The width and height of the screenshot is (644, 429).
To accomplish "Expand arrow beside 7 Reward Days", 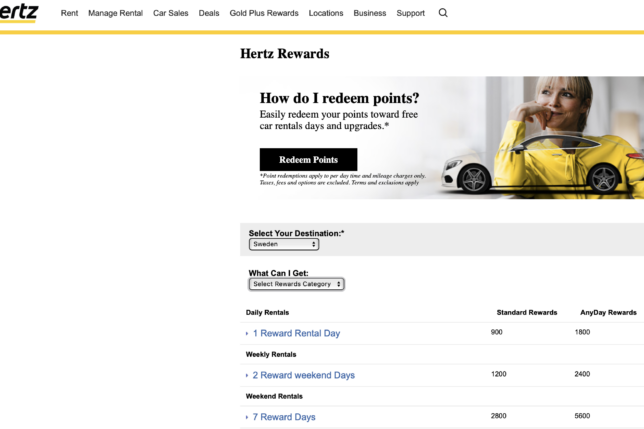I will pos(247,418).
